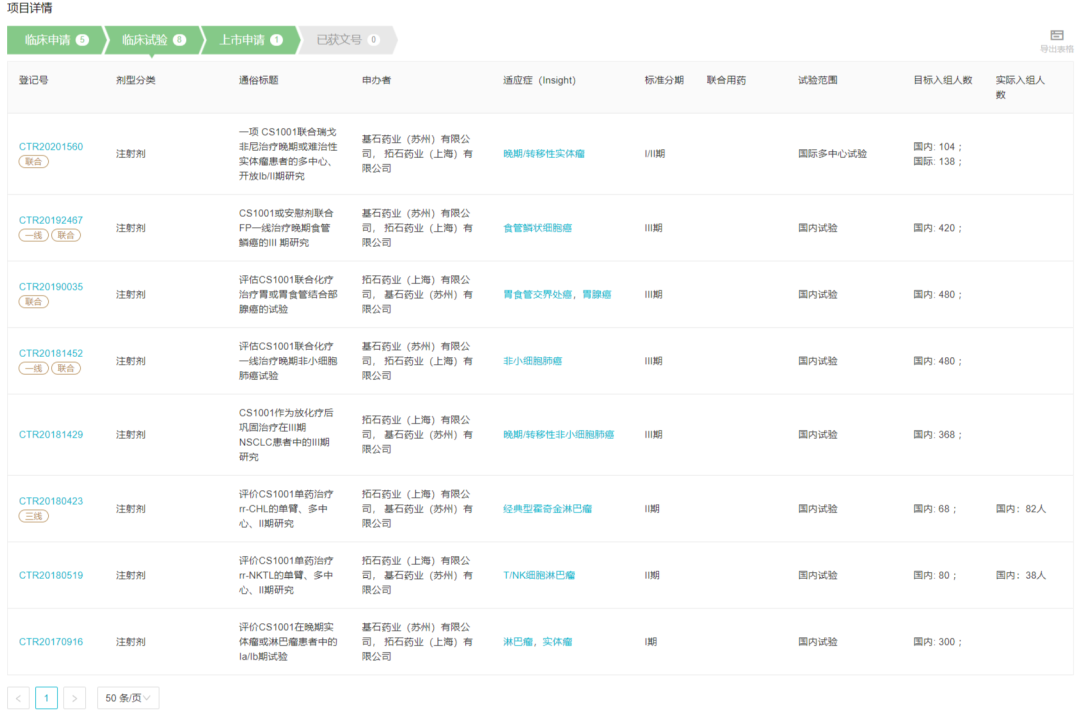Click the 试验范围 column header
1080x714 pixels.
click(818, 80)
